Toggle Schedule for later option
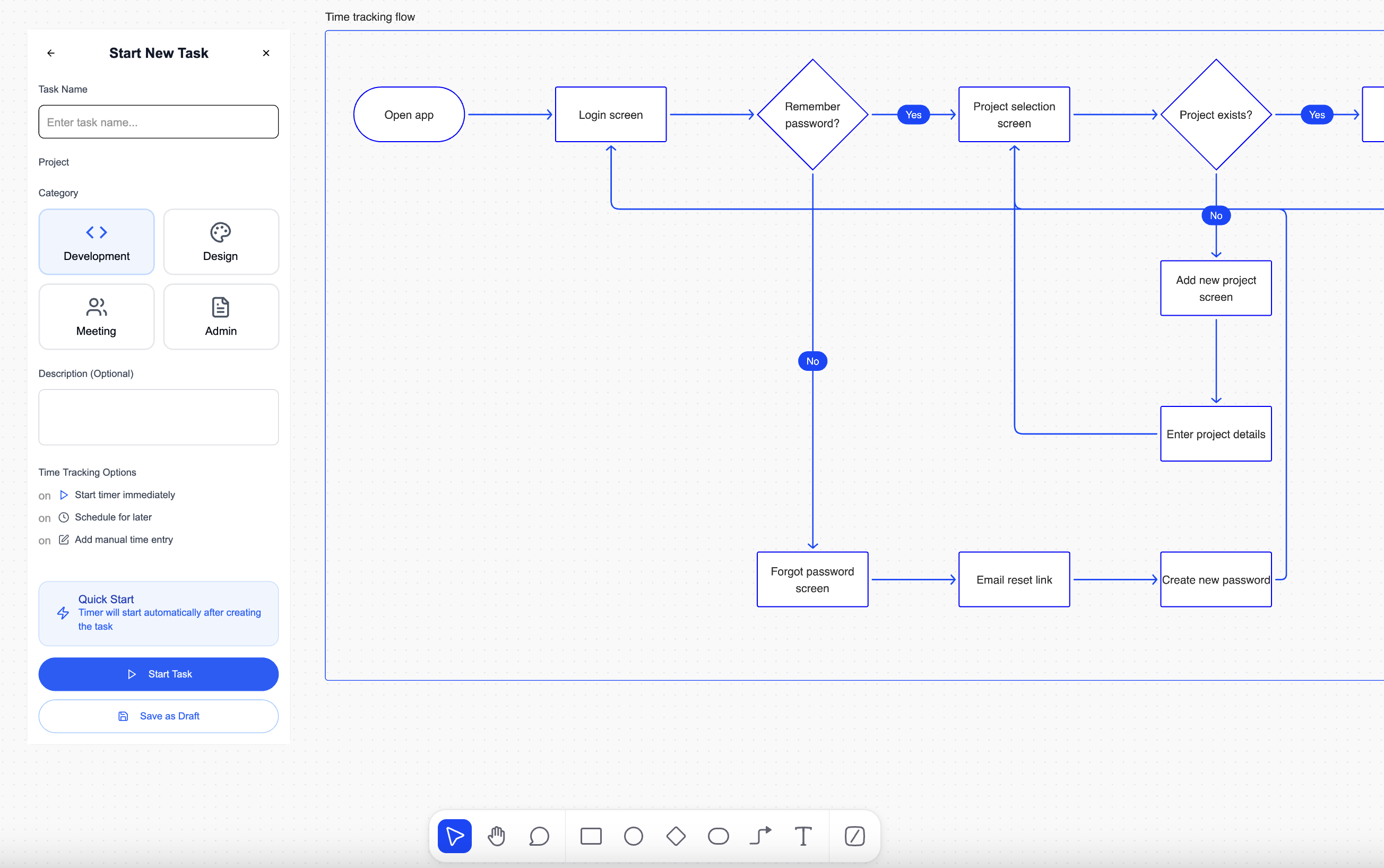 45,518
